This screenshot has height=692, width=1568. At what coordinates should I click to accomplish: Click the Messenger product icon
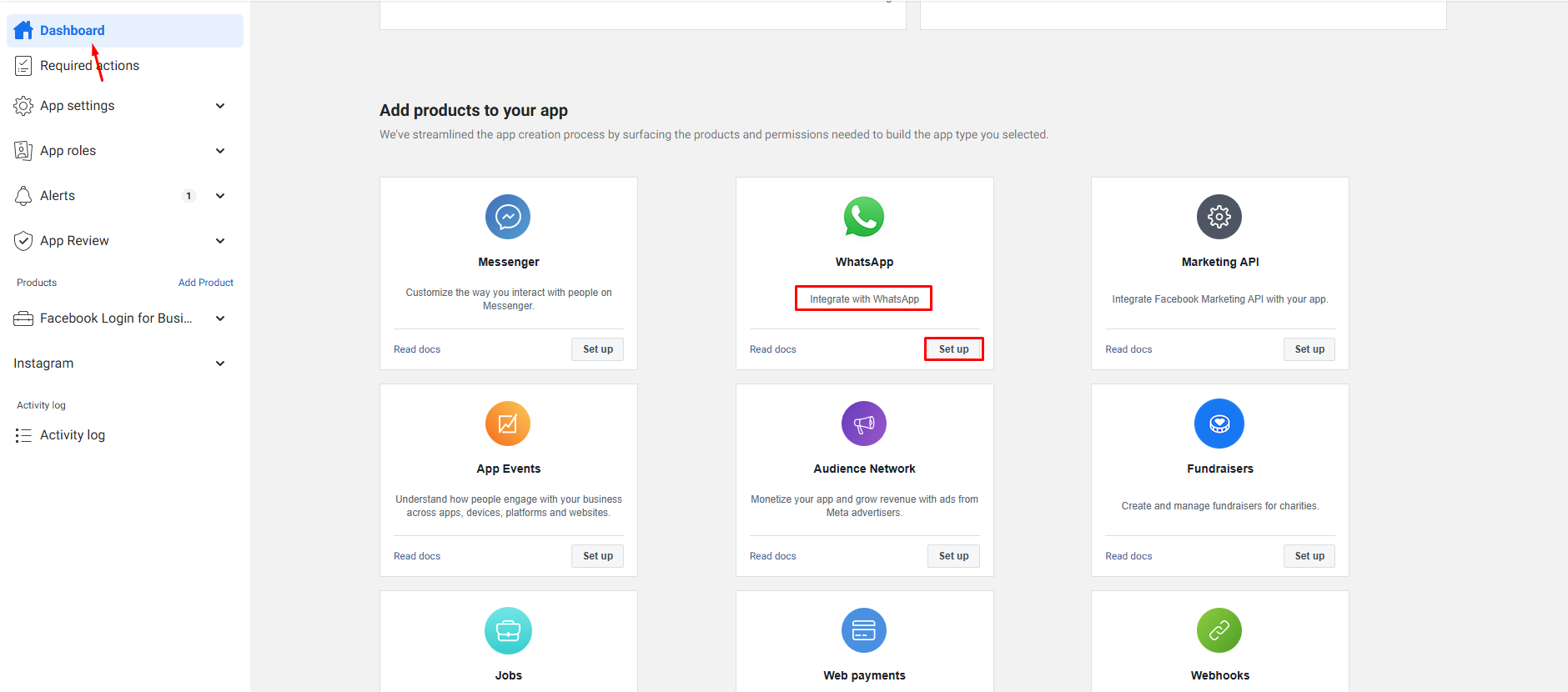pyautogui.click(x=508, y=217)
